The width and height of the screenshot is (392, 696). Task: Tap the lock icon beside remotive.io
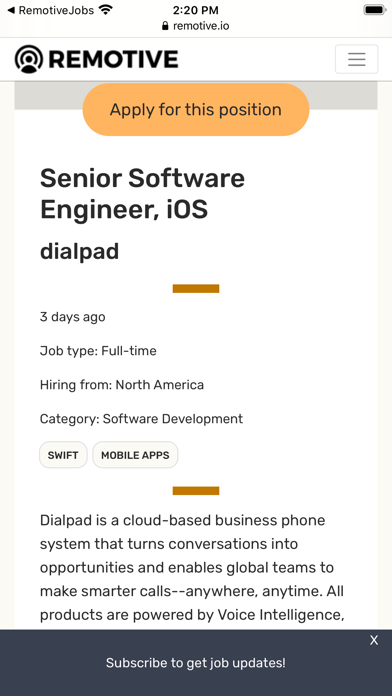pos(166,26)
